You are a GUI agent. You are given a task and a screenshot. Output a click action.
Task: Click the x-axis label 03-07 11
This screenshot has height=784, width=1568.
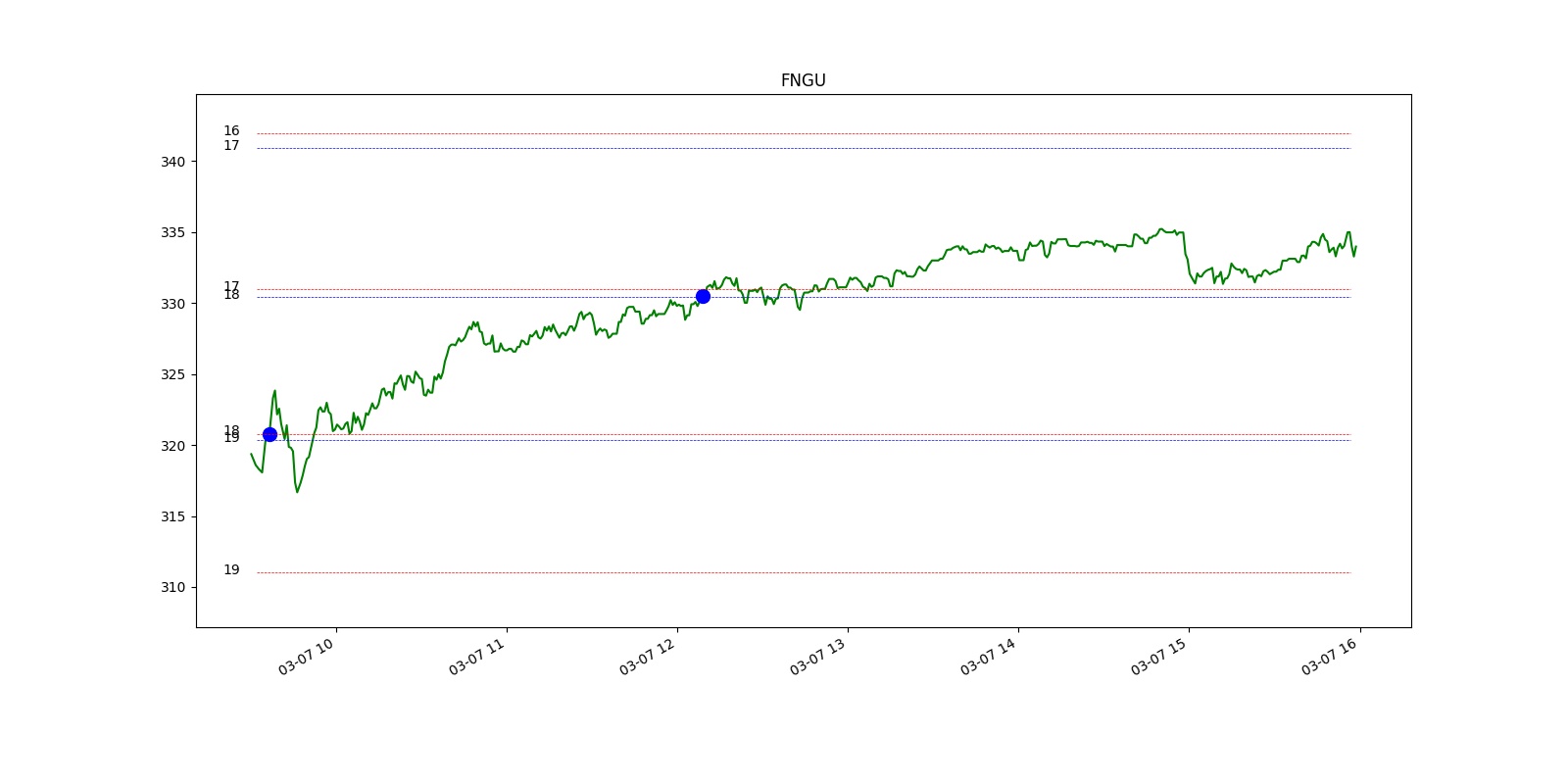[477, 657]
